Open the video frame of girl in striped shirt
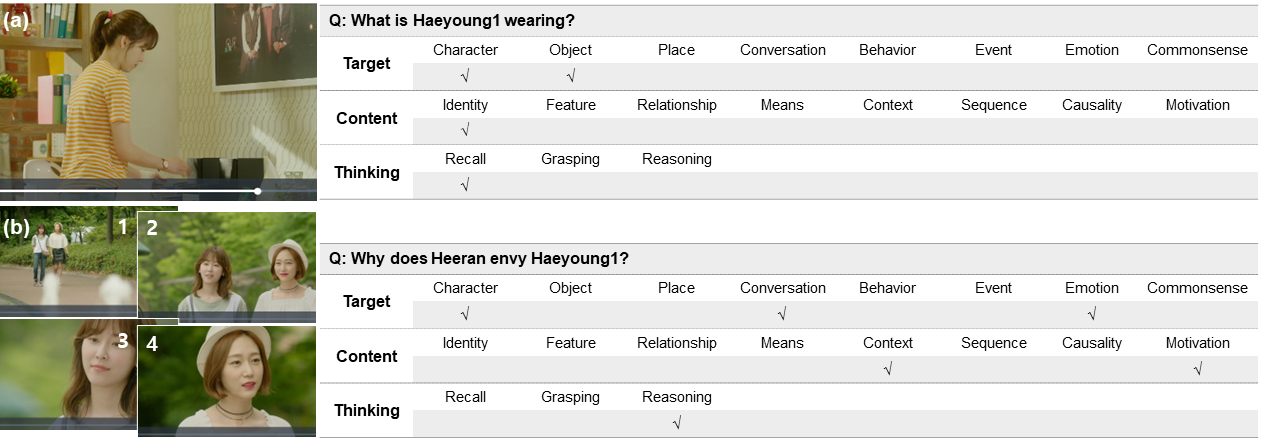 158,95
